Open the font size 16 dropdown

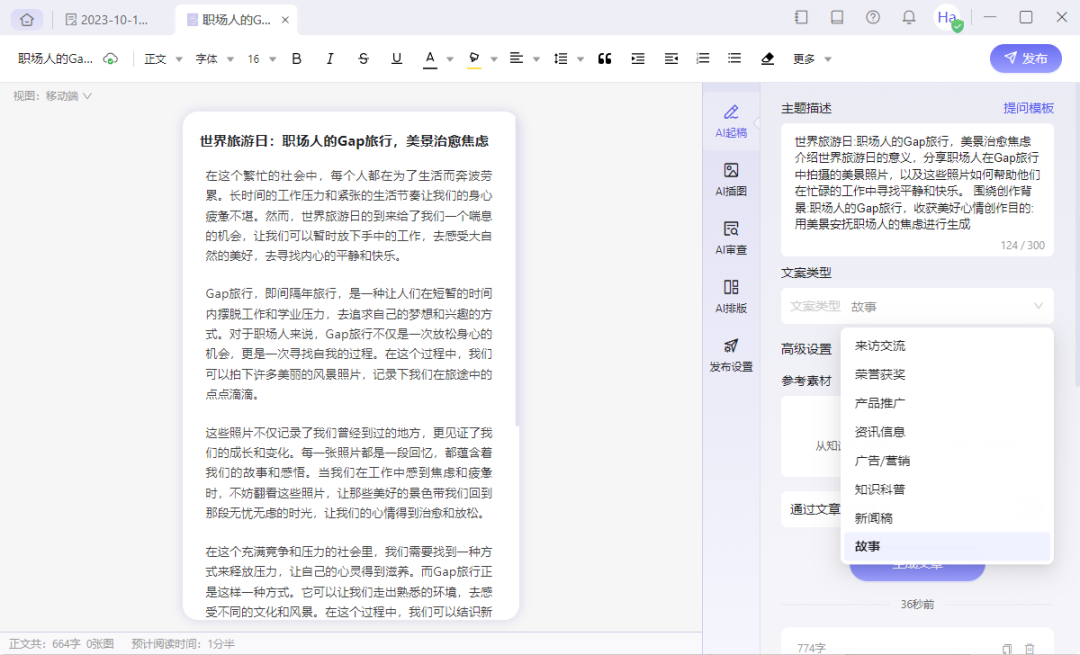pos(262,59)
